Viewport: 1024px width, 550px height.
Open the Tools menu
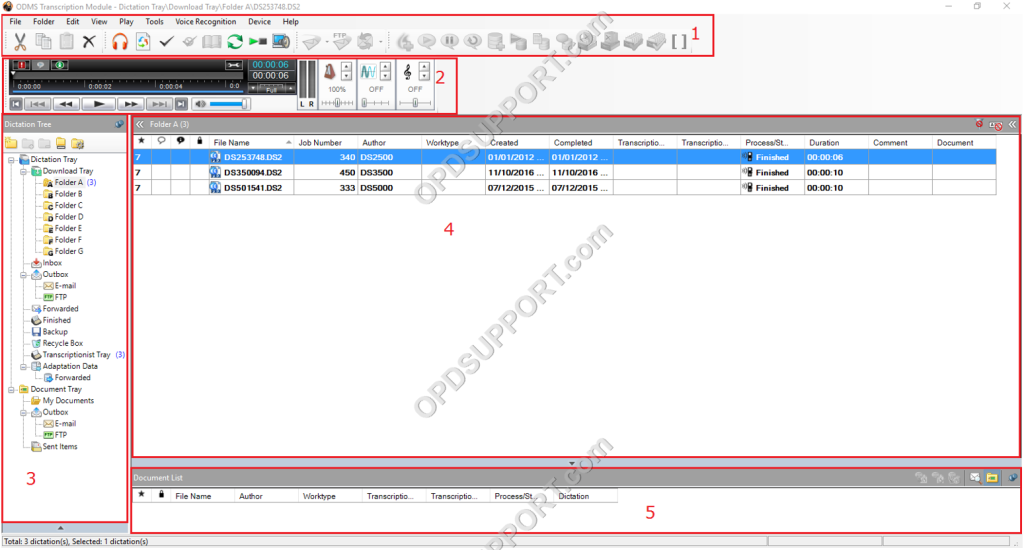(154, 22)
